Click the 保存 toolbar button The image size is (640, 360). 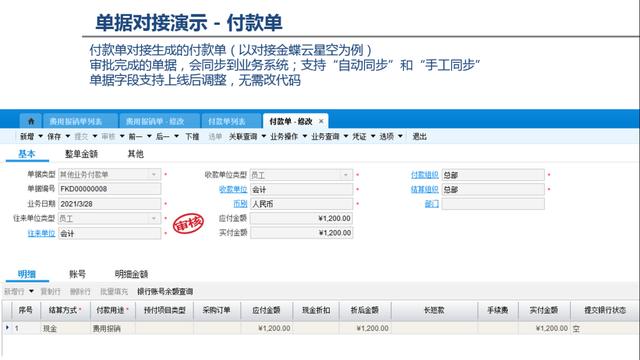click(x=54, y=136)
